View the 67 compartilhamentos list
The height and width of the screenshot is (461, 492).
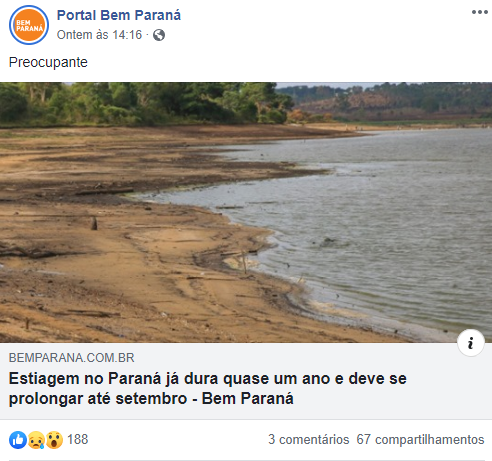(420, 439)
